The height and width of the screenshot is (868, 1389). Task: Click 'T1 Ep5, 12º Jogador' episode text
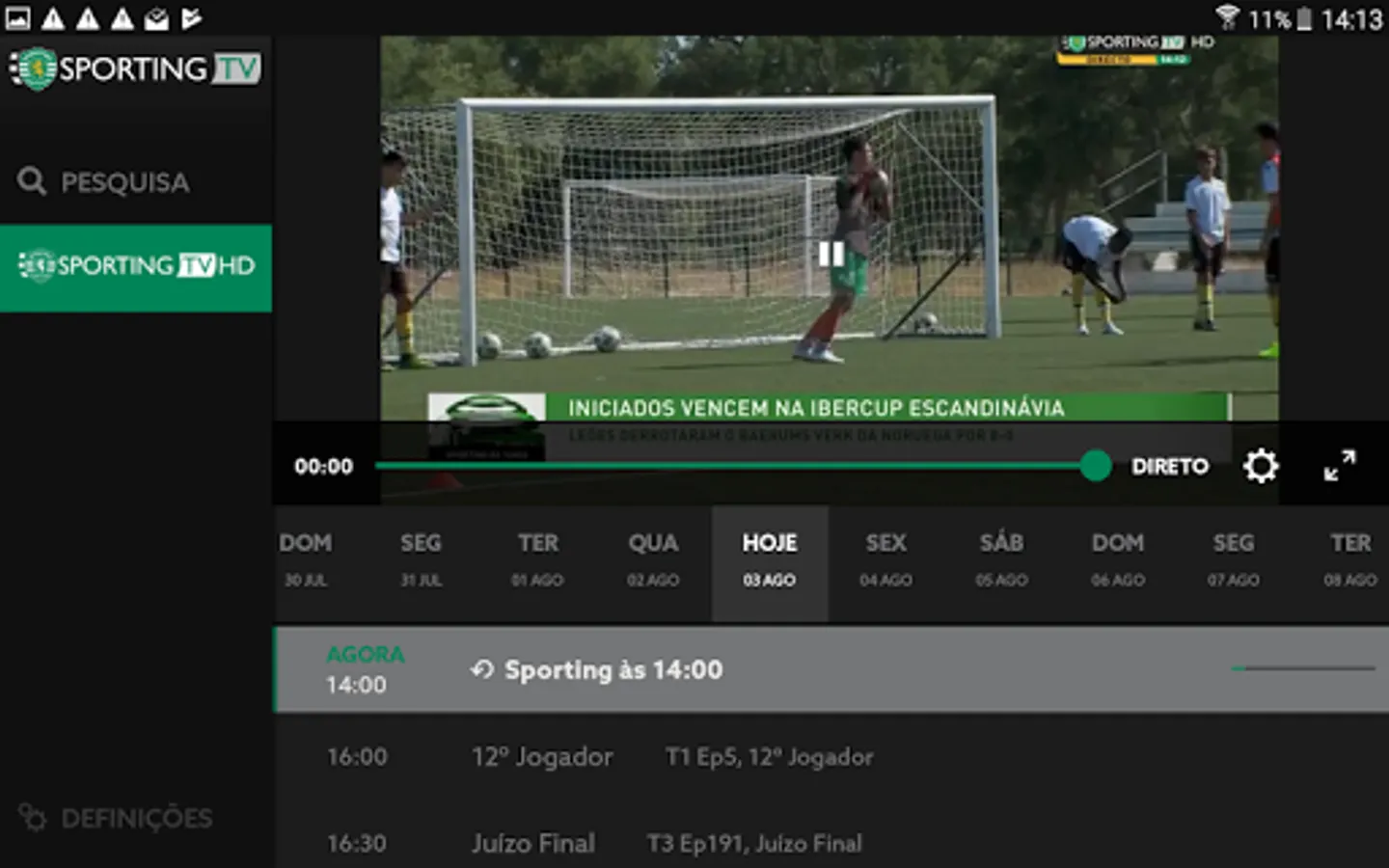[x=769, y=757]
